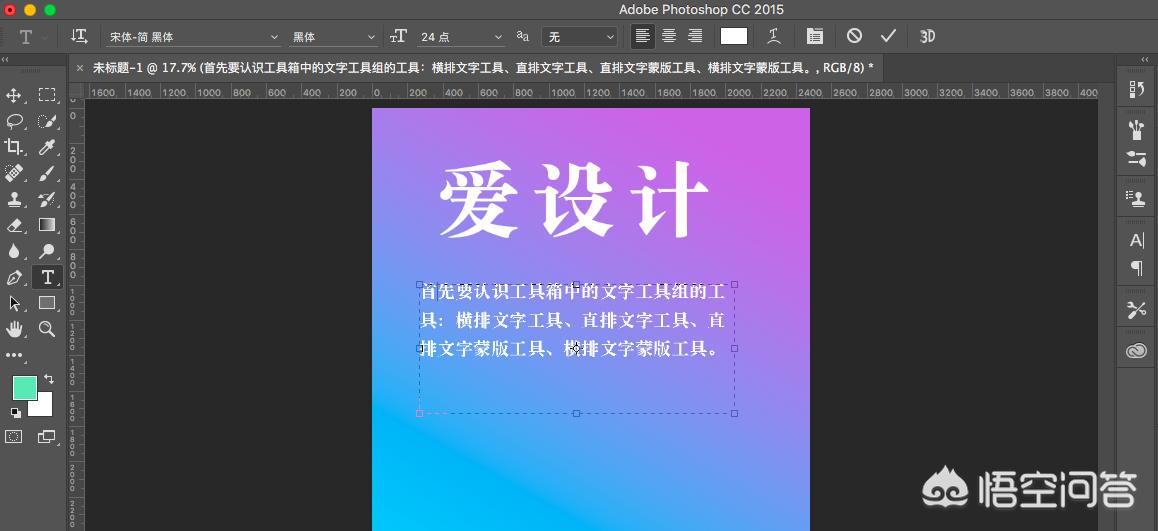This screenshot has width=1158, height=531.
Task: Open the Paragraph panel icon
Action: (x=1137, y=267)
